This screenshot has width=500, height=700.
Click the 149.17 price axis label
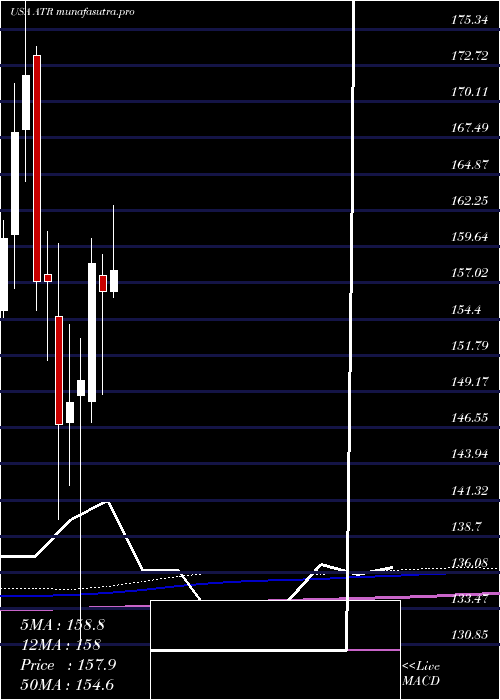pos(469,381)
